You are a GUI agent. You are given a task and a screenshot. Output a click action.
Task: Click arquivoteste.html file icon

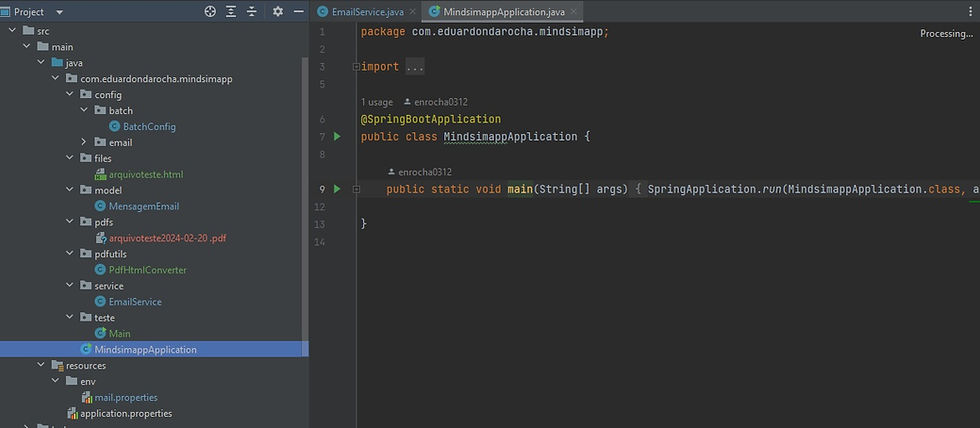(100, 174)
